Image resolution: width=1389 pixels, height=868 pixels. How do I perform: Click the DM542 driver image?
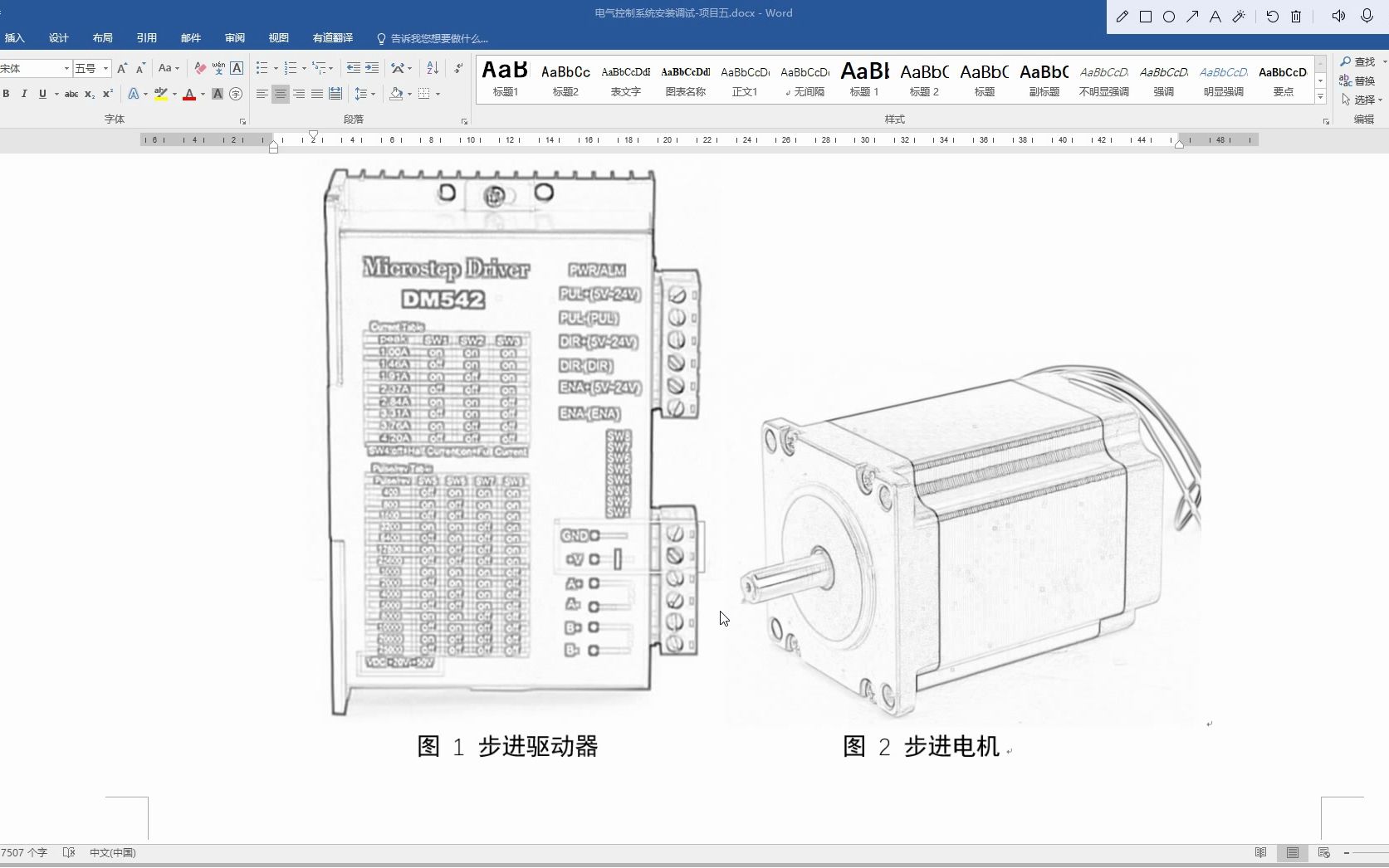pos(512,441)
